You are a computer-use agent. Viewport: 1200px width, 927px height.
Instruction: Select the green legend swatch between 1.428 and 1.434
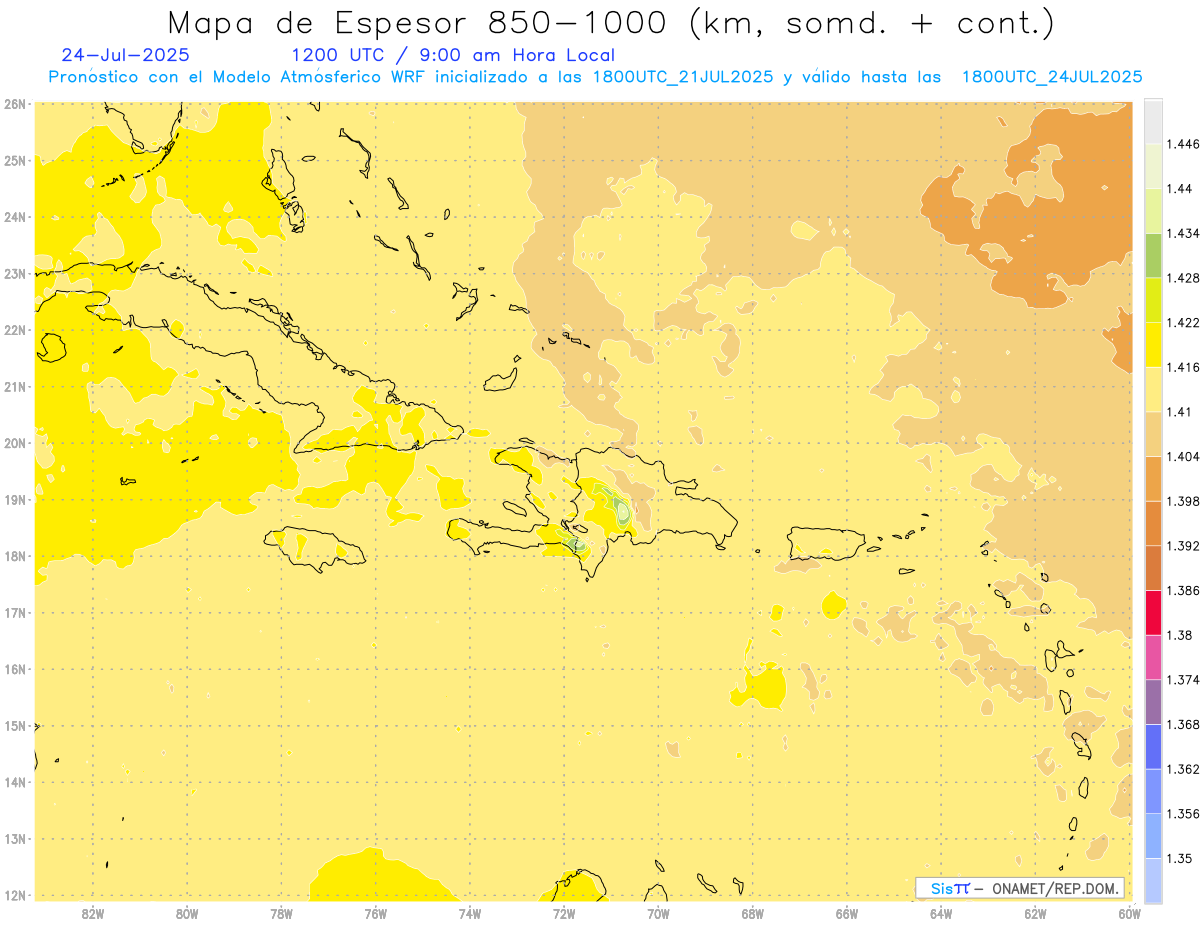1153,255
